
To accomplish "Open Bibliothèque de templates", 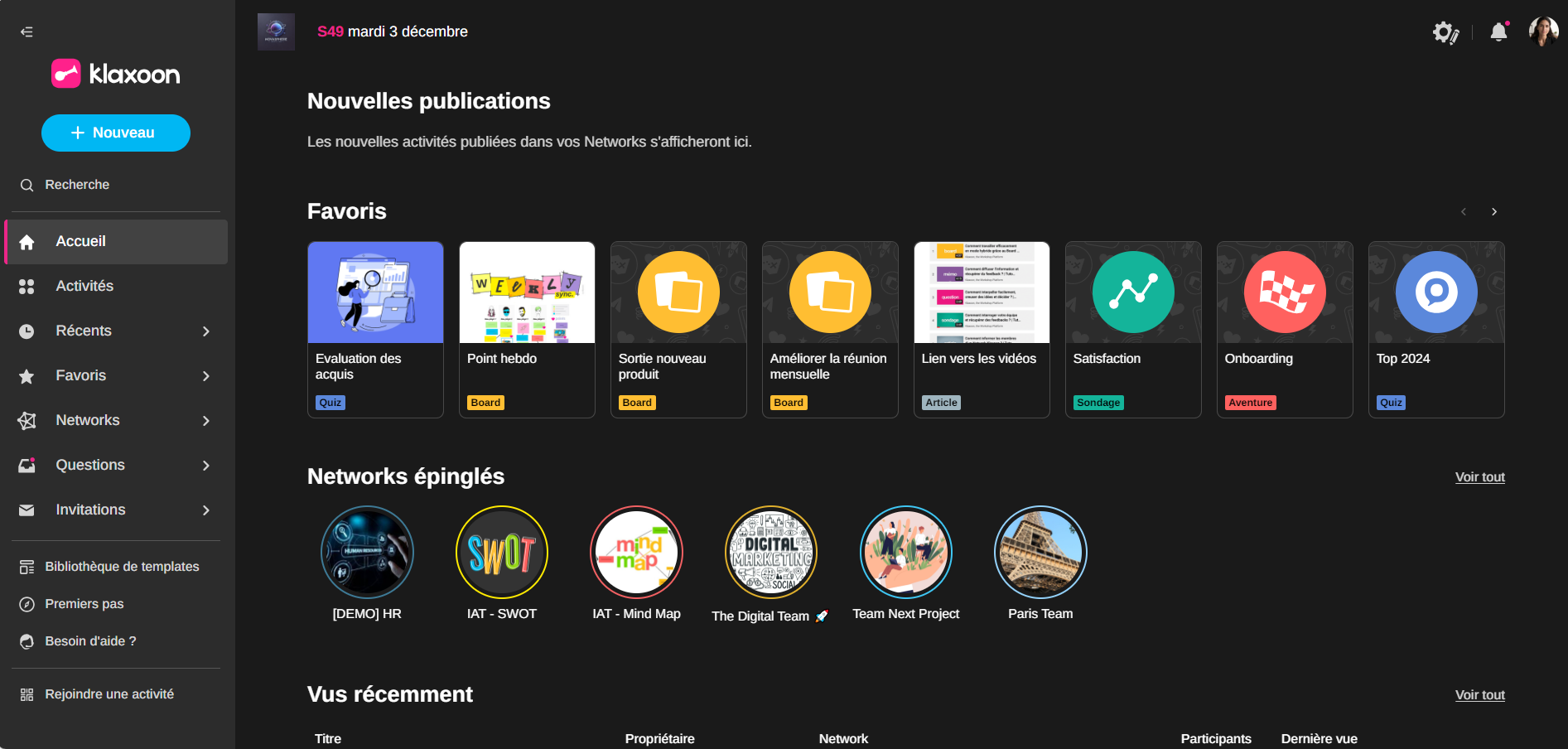I will tap(122, 567).
